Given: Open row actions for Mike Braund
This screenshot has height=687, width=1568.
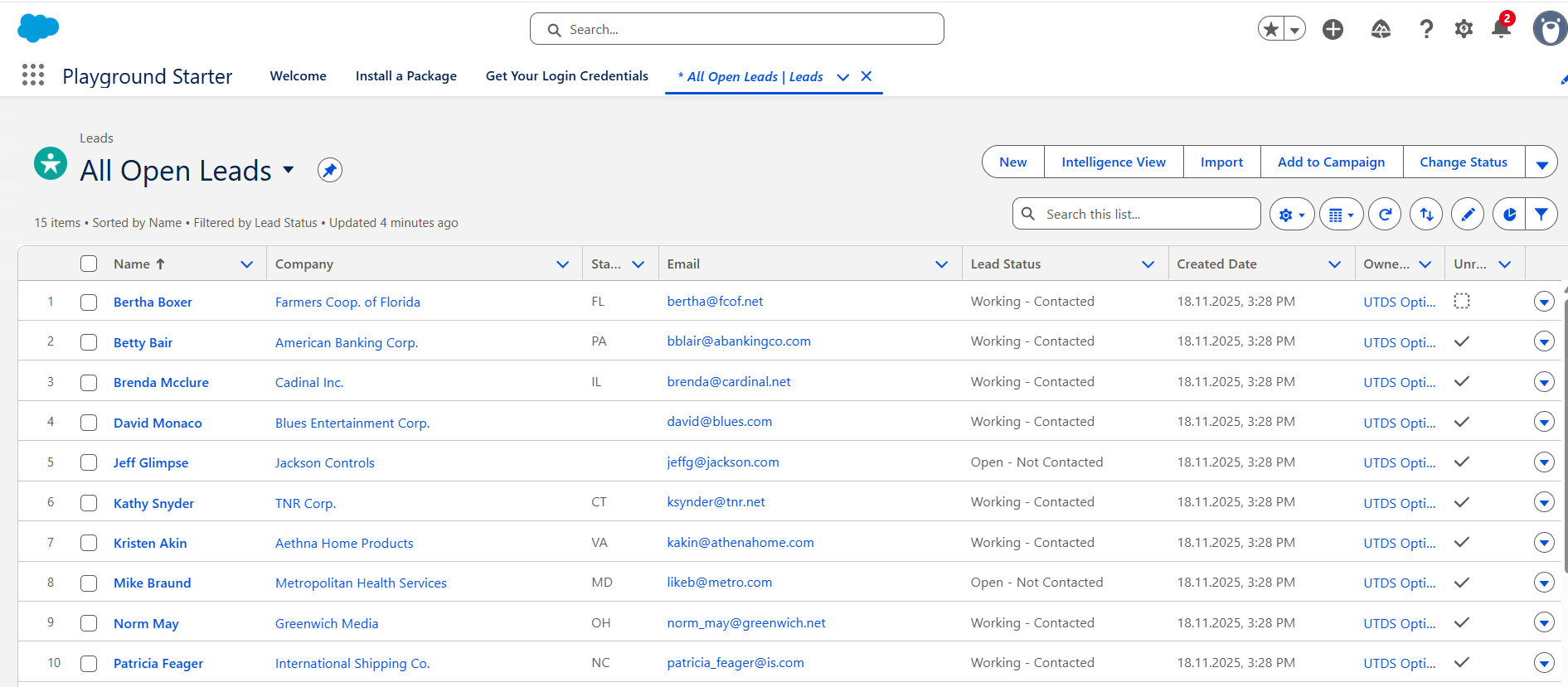Looking at the screenshot, I should [x=1544, y=583].
